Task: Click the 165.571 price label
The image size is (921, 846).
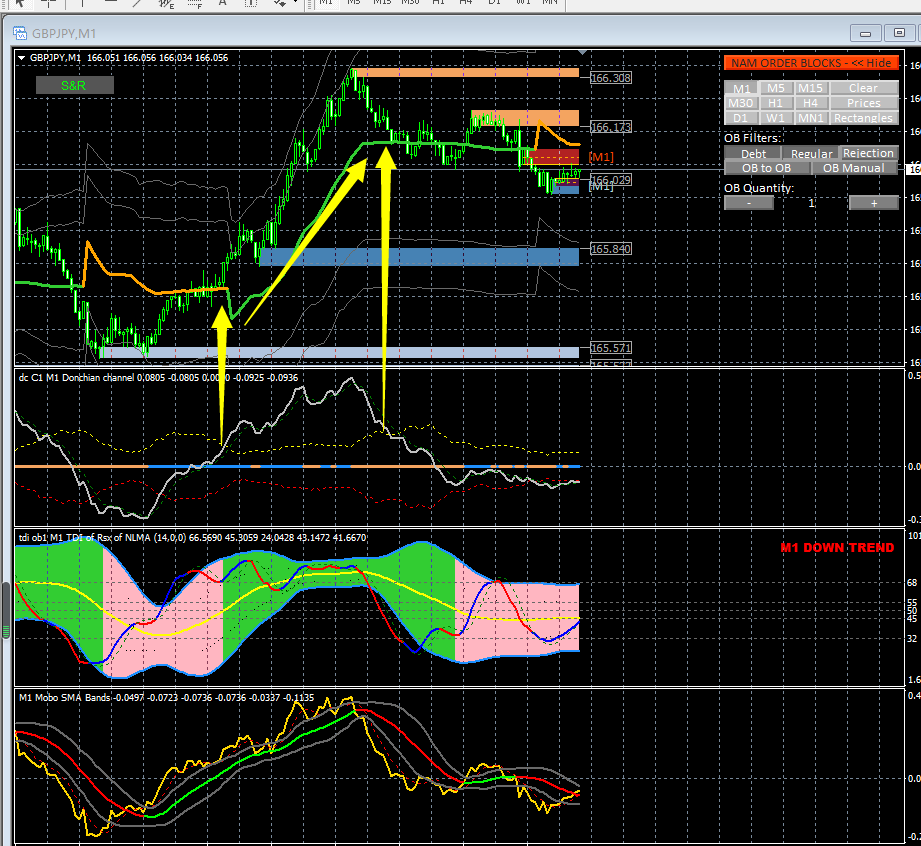Action: [611, 348]
